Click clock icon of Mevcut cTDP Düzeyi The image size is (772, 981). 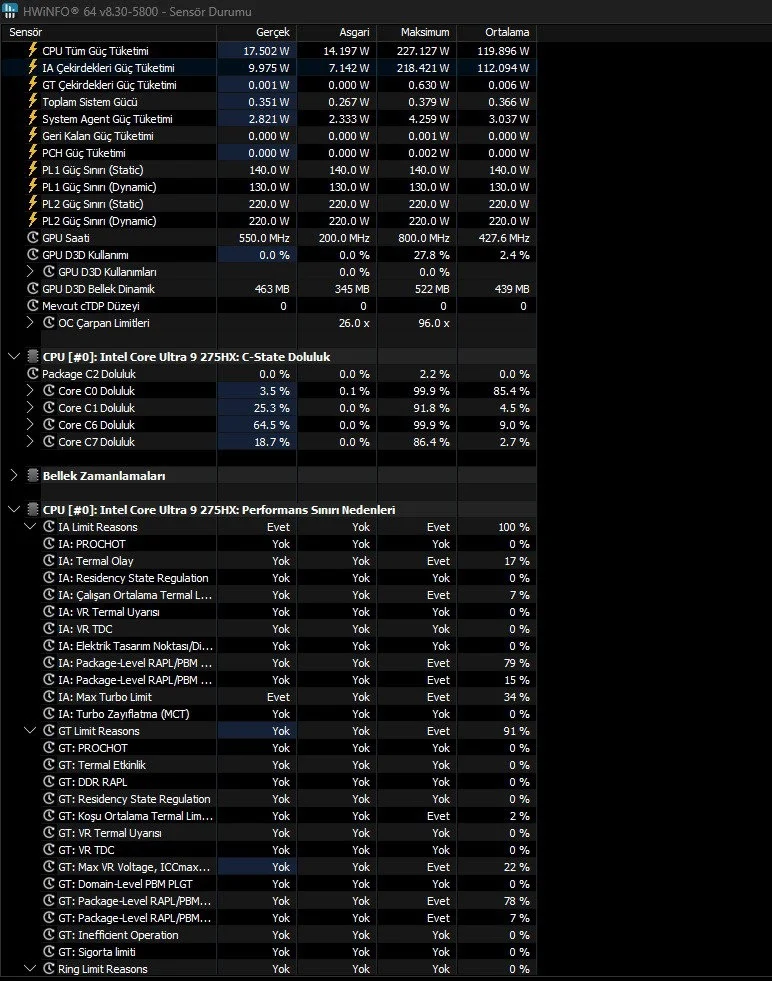[x=33, y=305]
